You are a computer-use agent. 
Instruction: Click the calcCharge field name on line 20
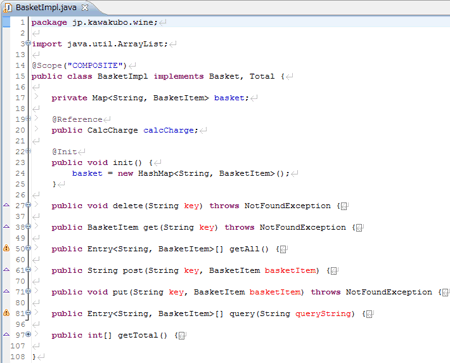tap(168, 130)
